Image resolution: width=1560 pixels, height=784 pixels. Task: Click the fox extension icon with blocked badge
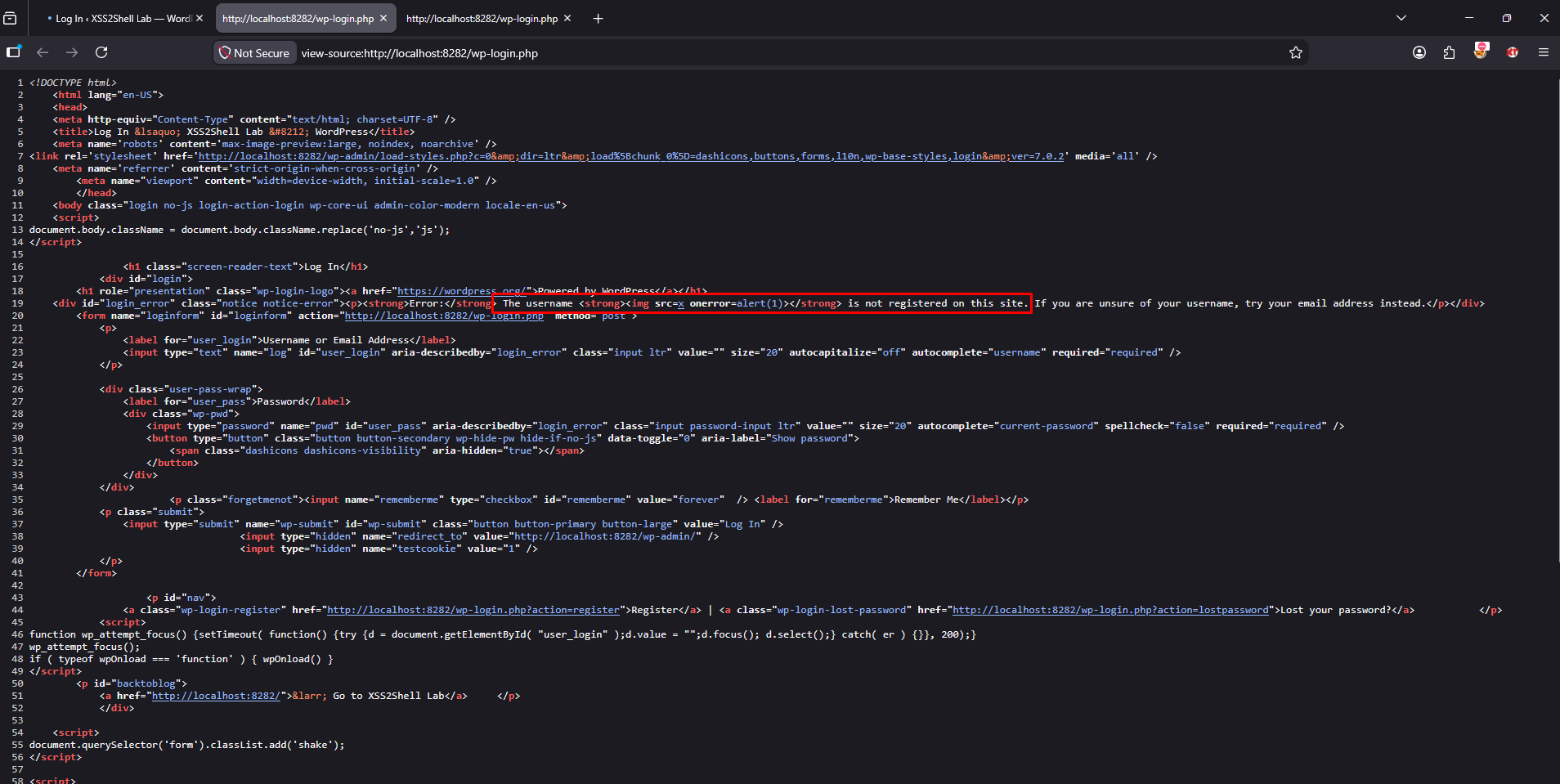1481,51
